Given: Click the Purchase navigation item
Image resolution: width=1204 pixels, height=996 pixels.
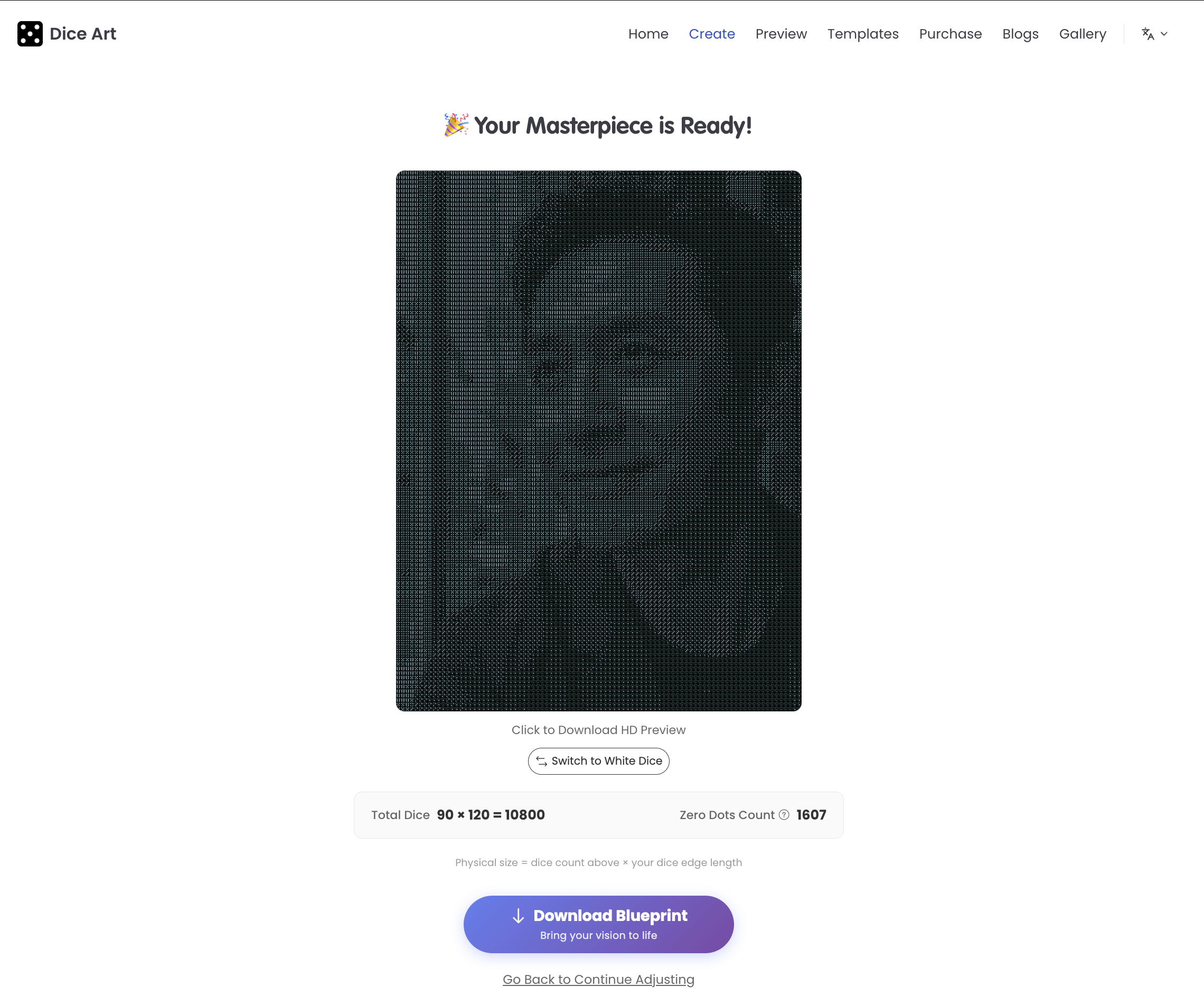Looking at the screenshot, I should pos(950,34).
